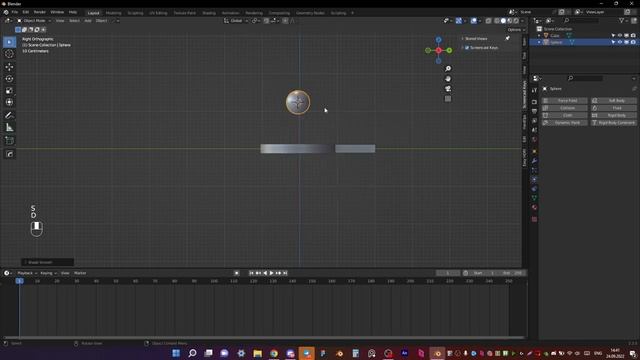
Task: Switch to solid viewport shading
Action: 503,21
